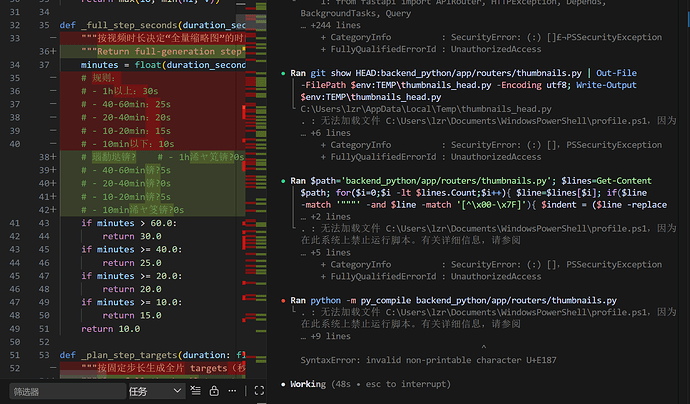
Task: Click the added-line gutter marker '36+'
Action: click(48, 51)
